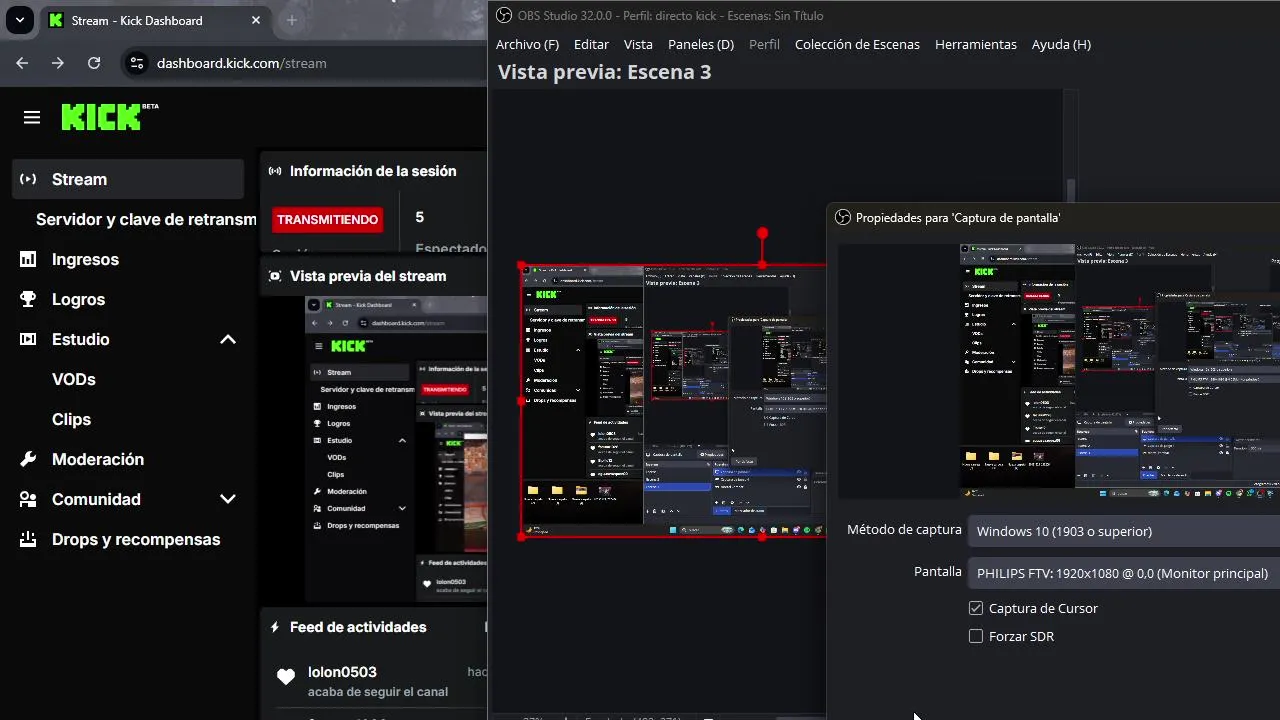Screen dimensions: 1280x720
Task: Click the TRANSMITIENDO status badge
Action: pos(327,219)
